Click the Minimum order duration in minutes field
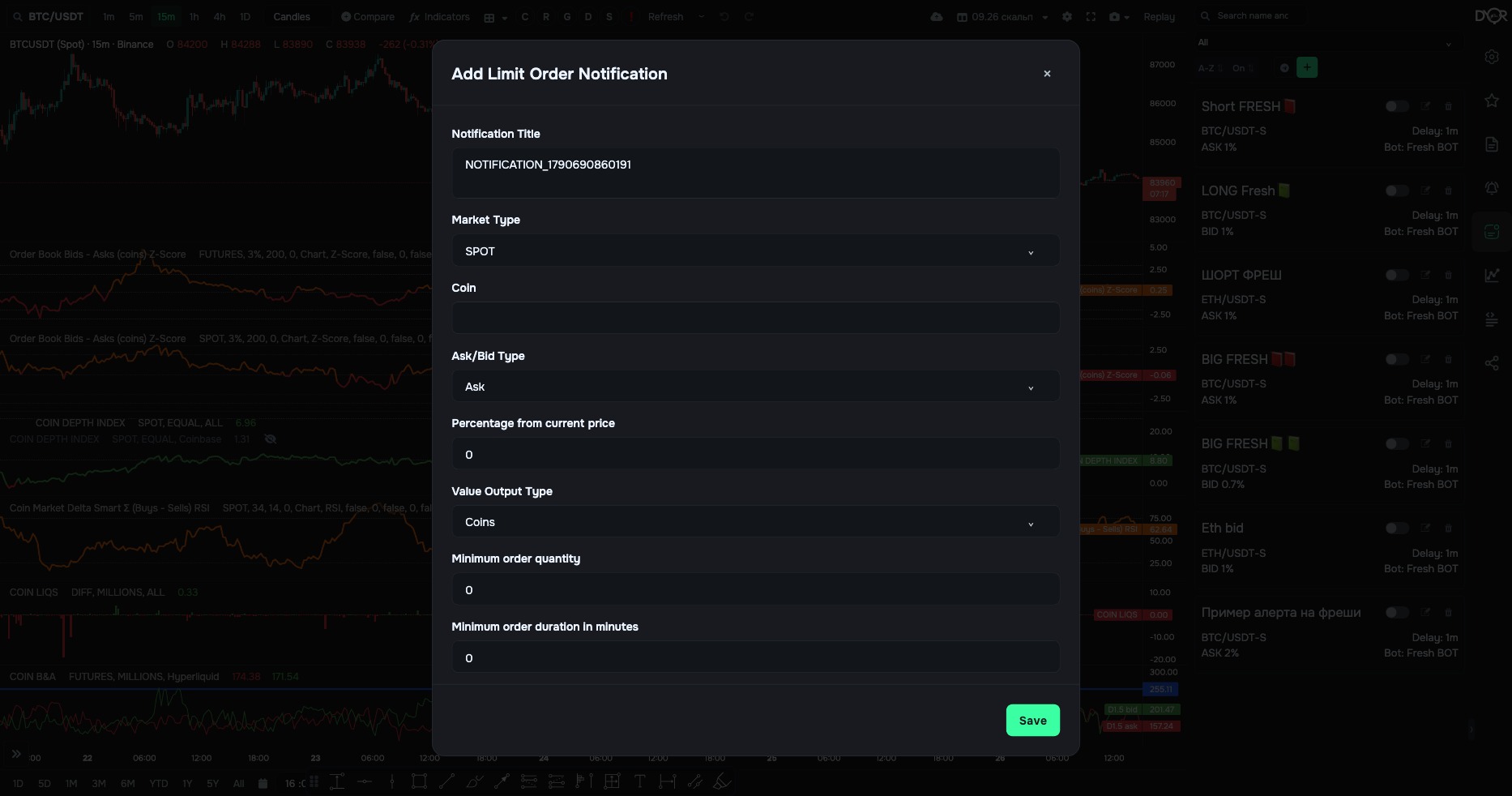This screenshot has width=1512, height=796. (755, 657)
